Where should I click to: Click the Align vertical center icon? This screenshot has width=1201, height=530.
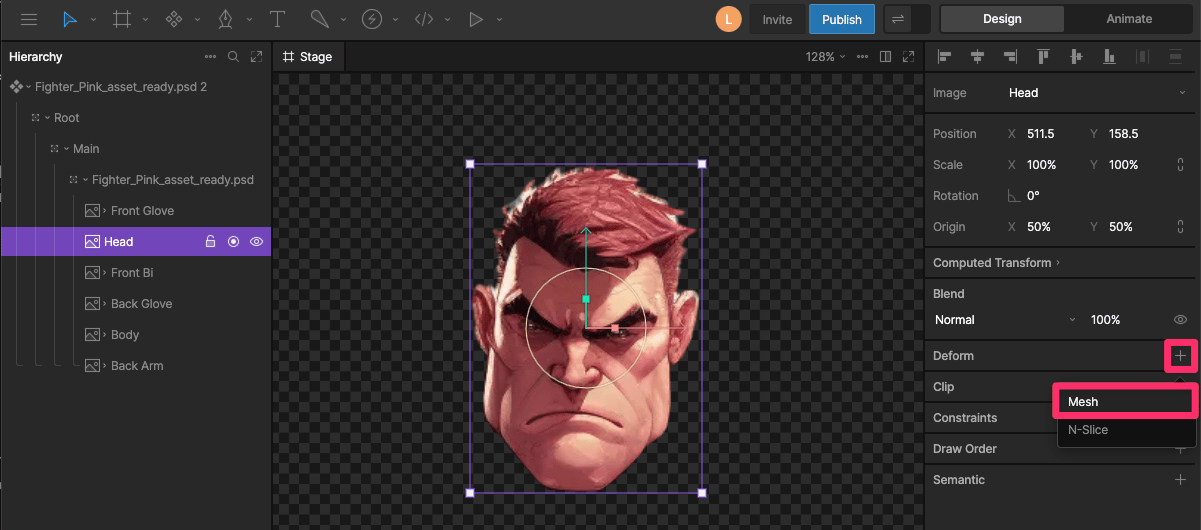point(1076,57)
